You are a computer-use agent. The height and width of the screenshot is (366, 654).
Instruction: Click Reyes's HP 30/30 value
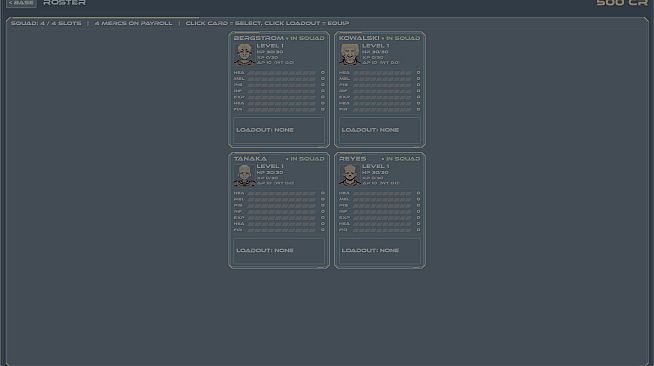pos(375,173)
